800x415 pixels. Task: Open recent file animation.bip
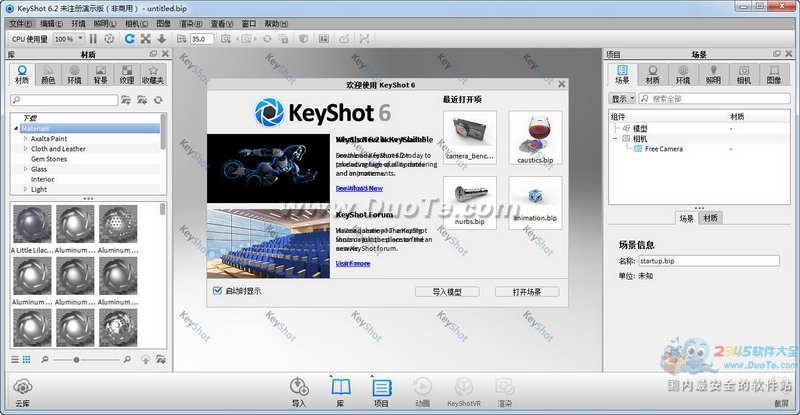coord(535,203)
